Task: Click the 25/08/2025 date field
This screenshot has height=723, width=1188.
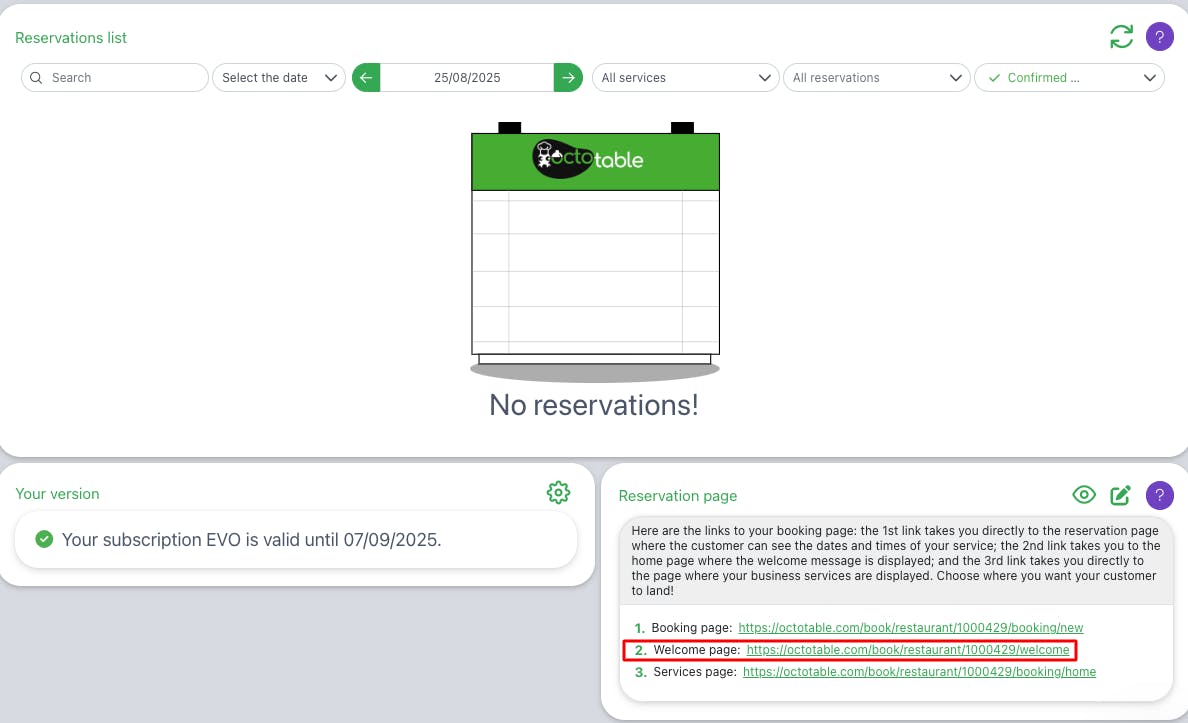Action: pyautogui.click(x=467, y=77)
